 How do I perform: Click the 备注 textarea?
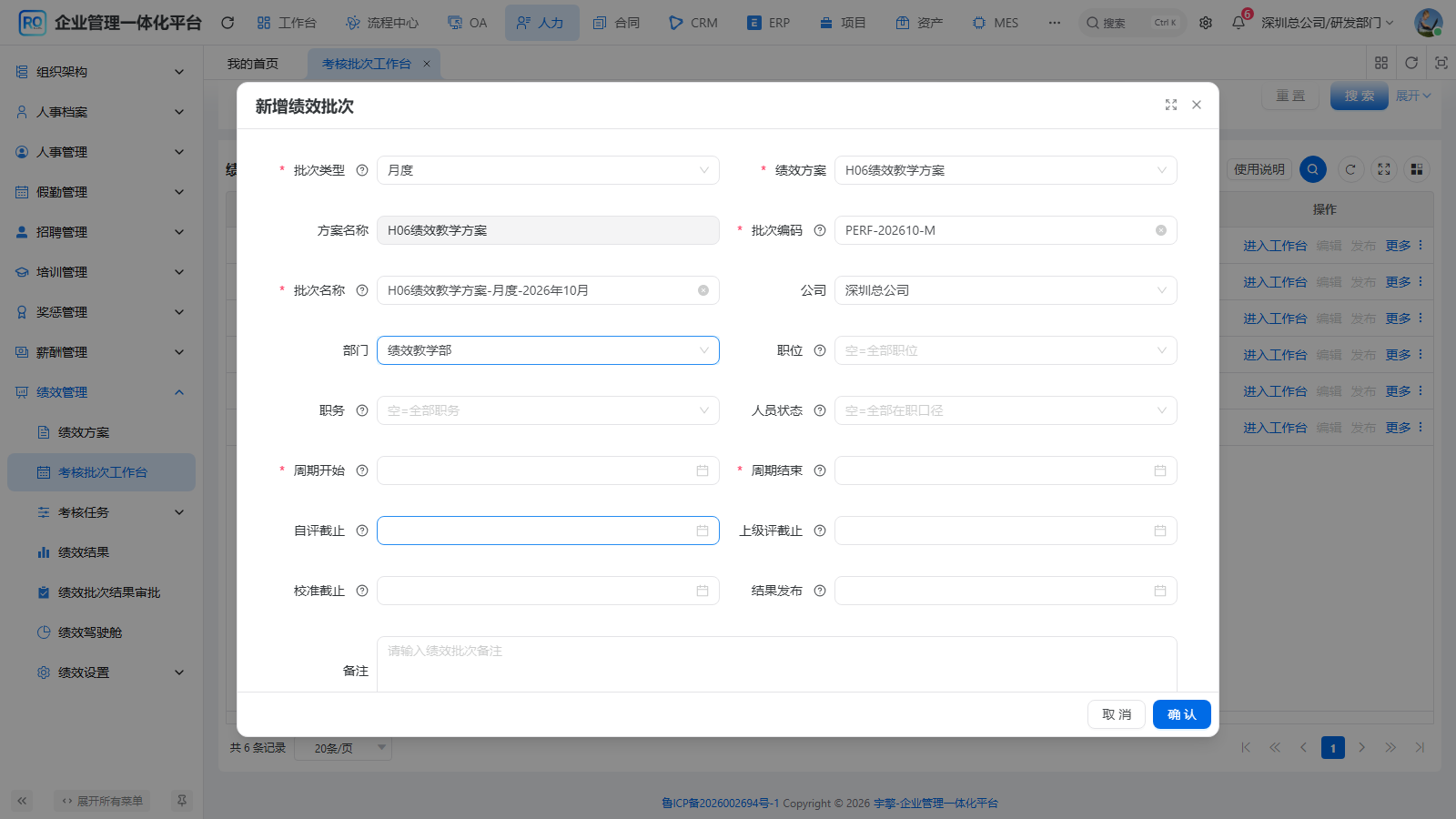click(x=777, y=664)
